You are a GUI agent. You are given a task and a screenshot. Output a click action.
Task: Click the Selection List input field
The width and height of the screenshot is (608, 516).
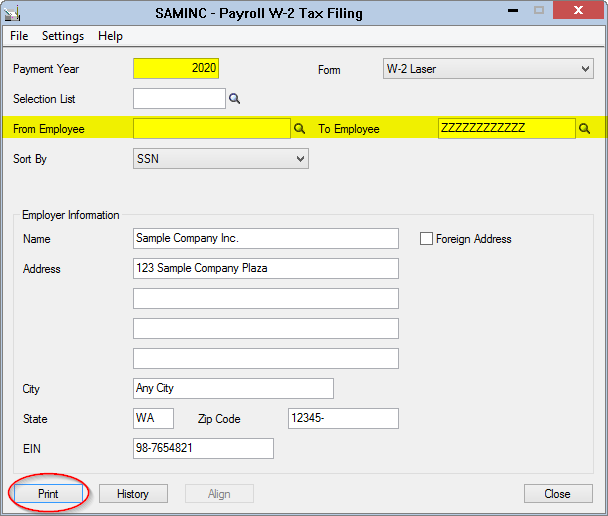point(179,98)
